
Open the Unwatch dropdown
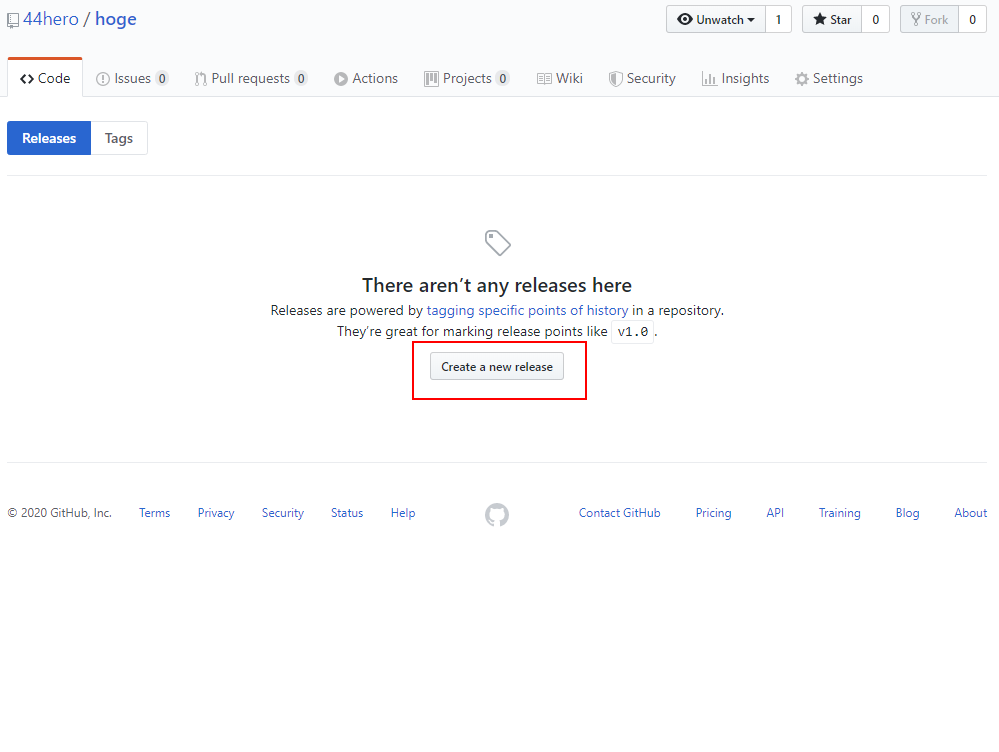coord(715,19)
